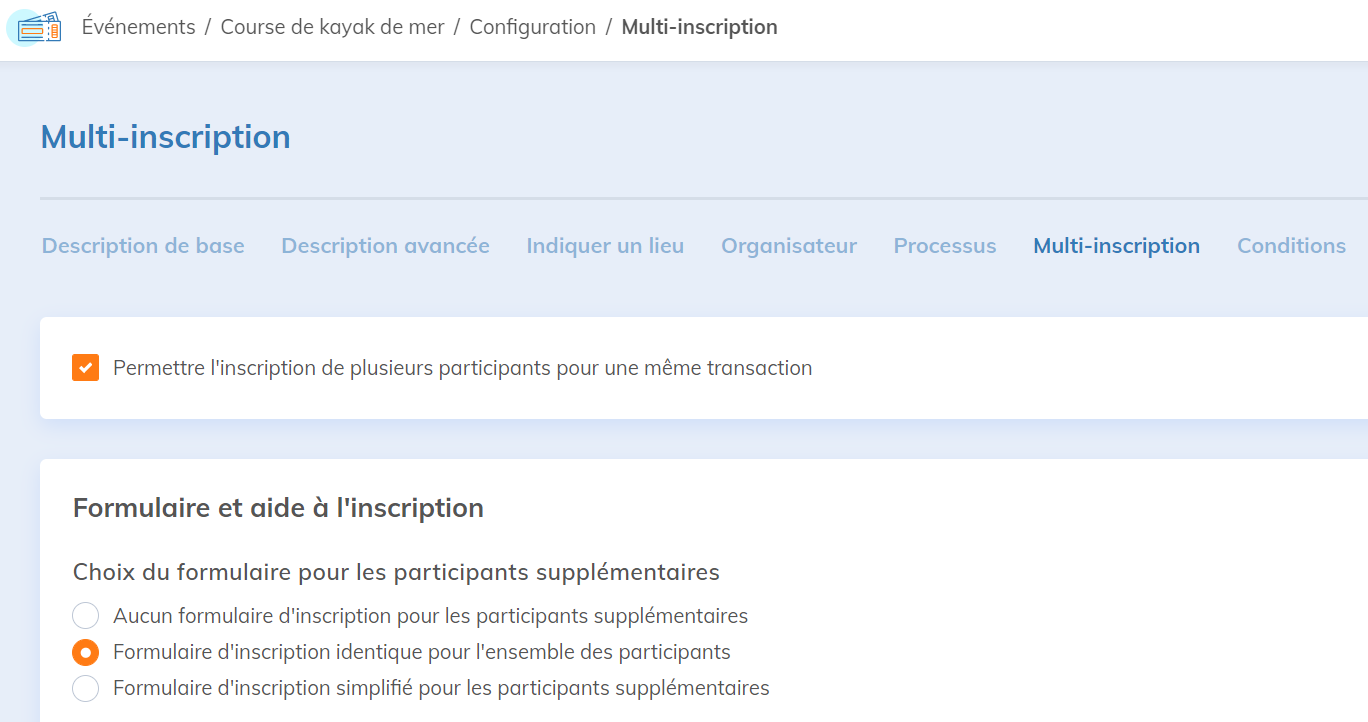Navigate to Configuration breadcrumb link
The width and height of the screenshot is (1368, 722).
click(x=532, y=27)
